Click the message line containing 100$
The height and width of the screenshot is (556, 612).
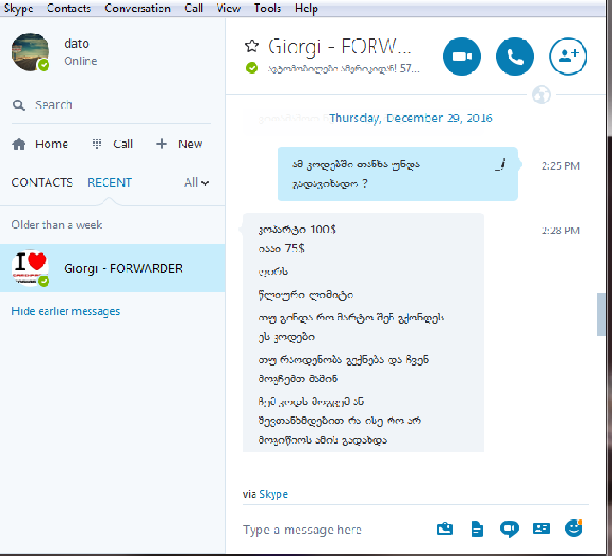click(297, 229)
